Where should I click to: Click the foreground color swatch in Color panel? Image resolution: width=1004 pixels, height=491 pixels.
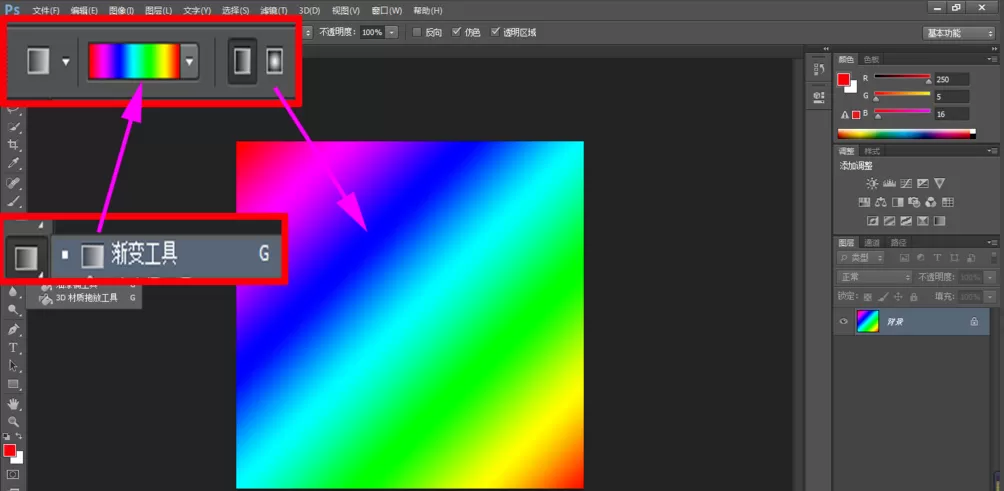pyautogui.click(x=844, y=79)
